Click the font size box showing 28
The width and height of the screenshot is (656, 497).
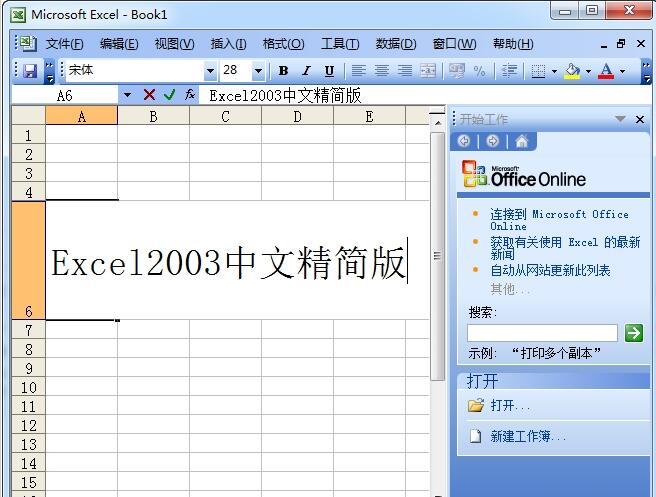pos(236,70)
